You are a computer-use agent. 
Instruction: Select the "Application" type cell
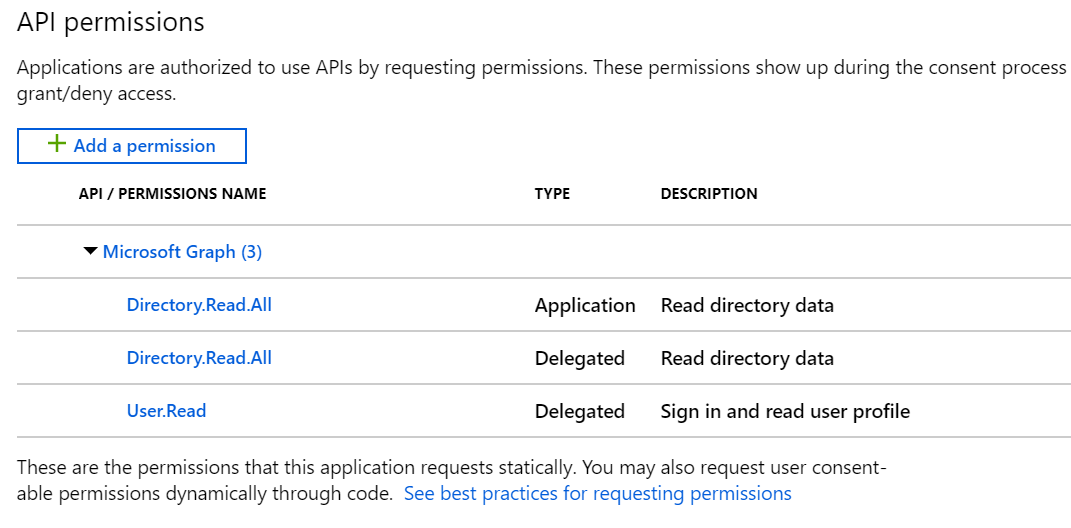pos(585,305)
